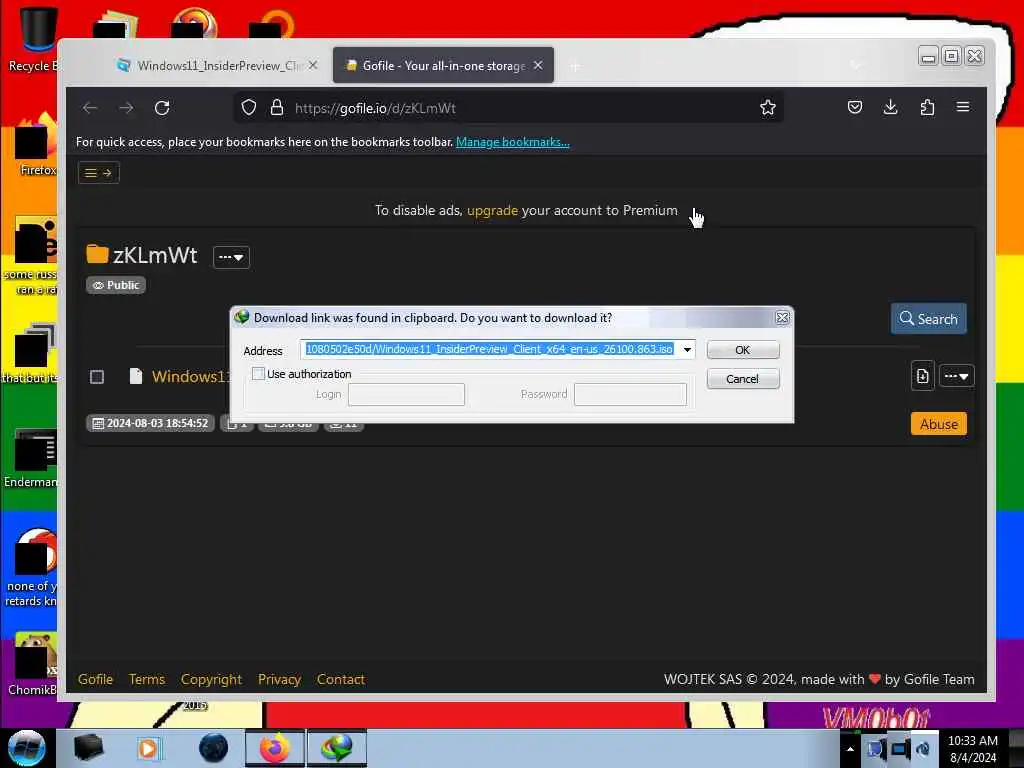Close the Windows11_InsiderPreview tab
The width and height of the screenshot is (1024, 768).
[313, 65]
